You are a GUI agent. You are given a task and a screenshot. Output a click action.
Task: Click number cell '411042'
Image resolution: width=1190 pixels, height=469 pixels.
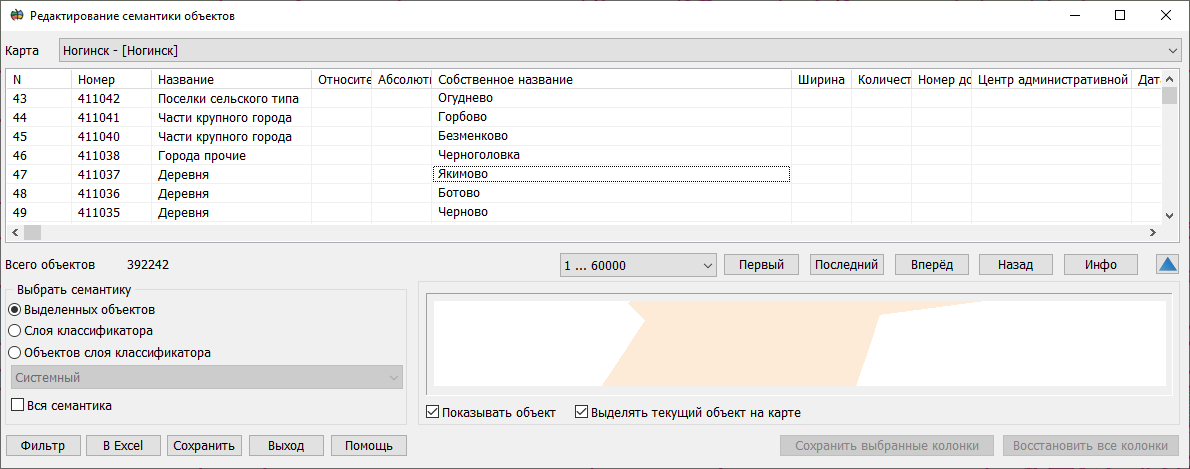click(112, 99)
